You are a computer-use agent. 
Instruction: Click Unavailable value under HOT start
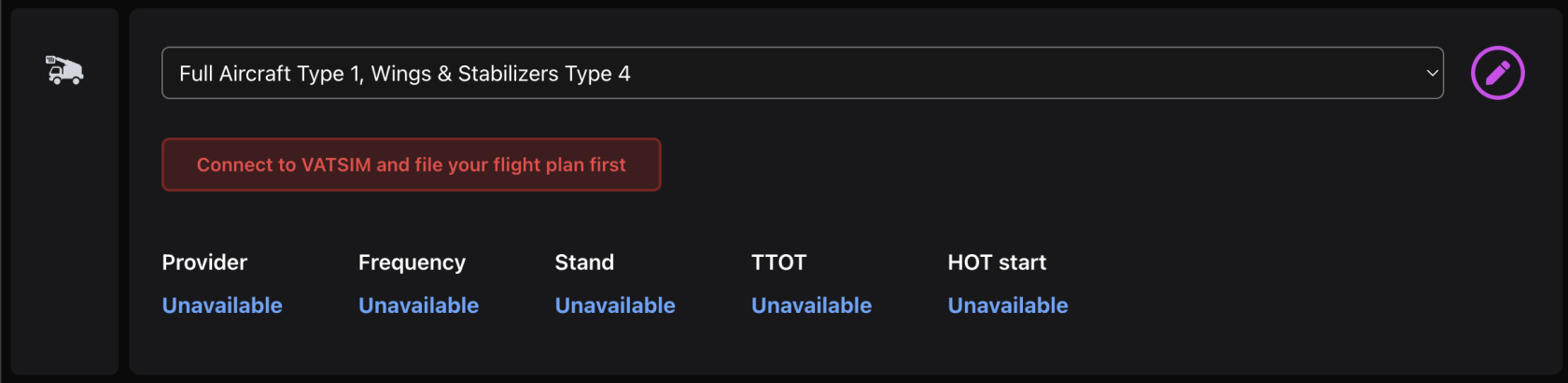point(1008,305)
